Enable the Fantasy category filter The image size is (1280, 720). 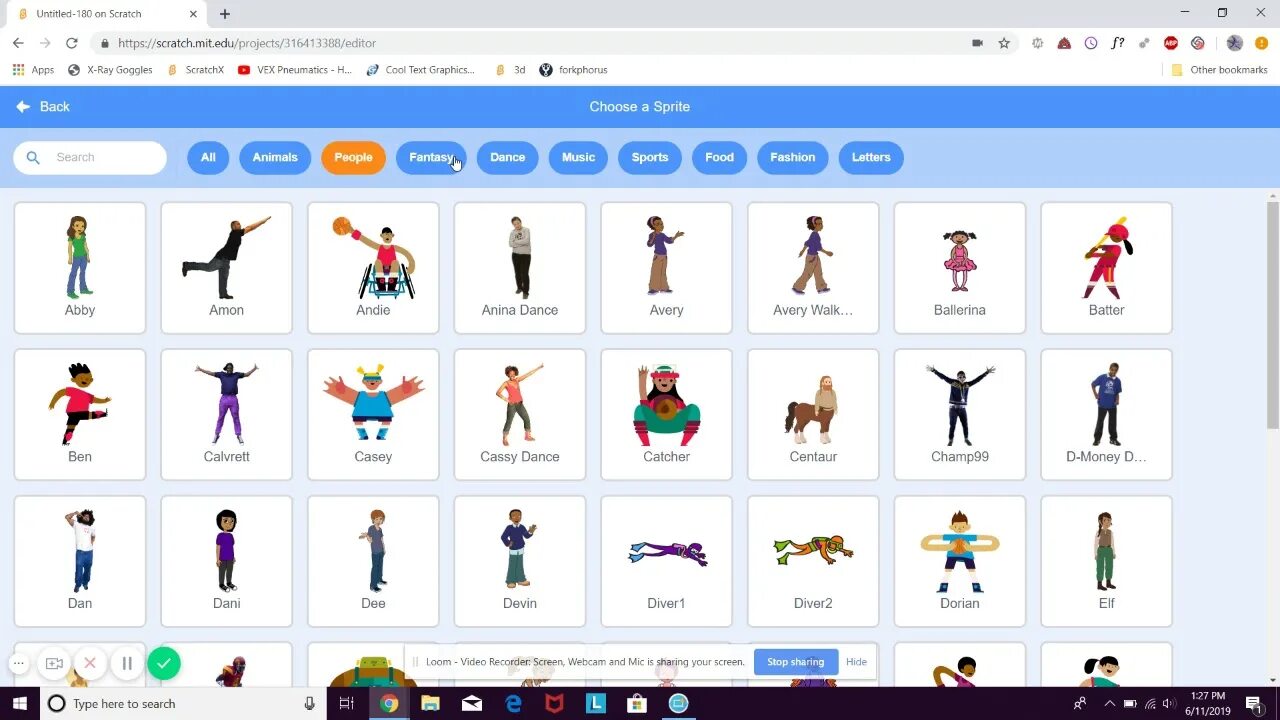point(431,157)
